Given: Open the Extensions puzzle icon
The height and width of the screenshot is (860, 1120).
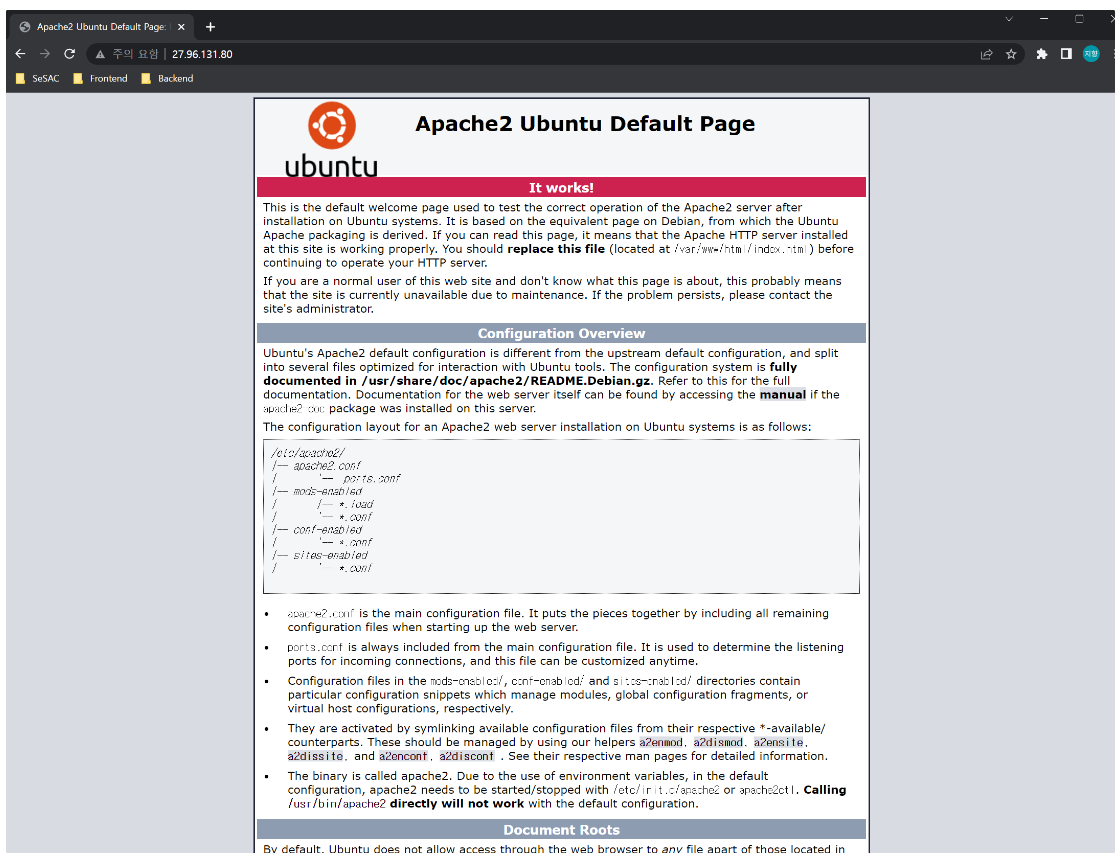Looking at the screenshot, I should (x=1041, y=54).
